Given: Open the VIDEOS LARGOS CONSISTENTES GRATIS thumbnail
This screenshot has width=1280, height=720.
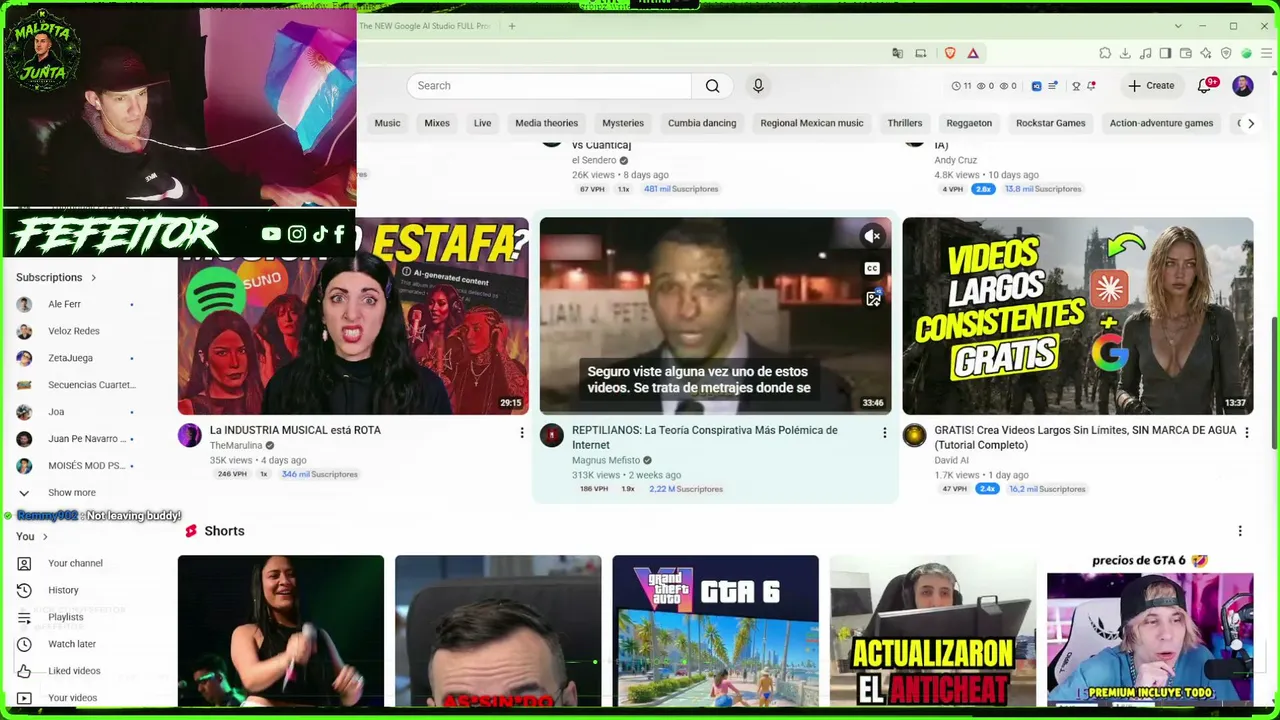Looking at the screenshot, I should tap(1078, 316).
